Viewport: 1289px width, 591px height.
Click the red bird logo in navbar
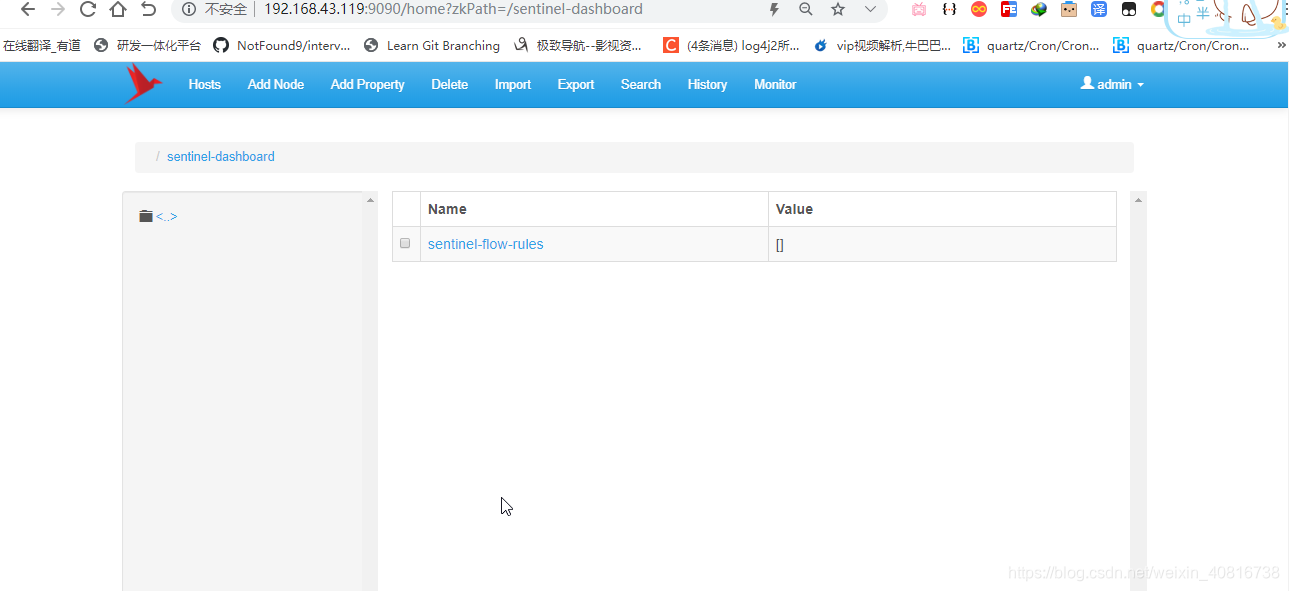[143, 84]
